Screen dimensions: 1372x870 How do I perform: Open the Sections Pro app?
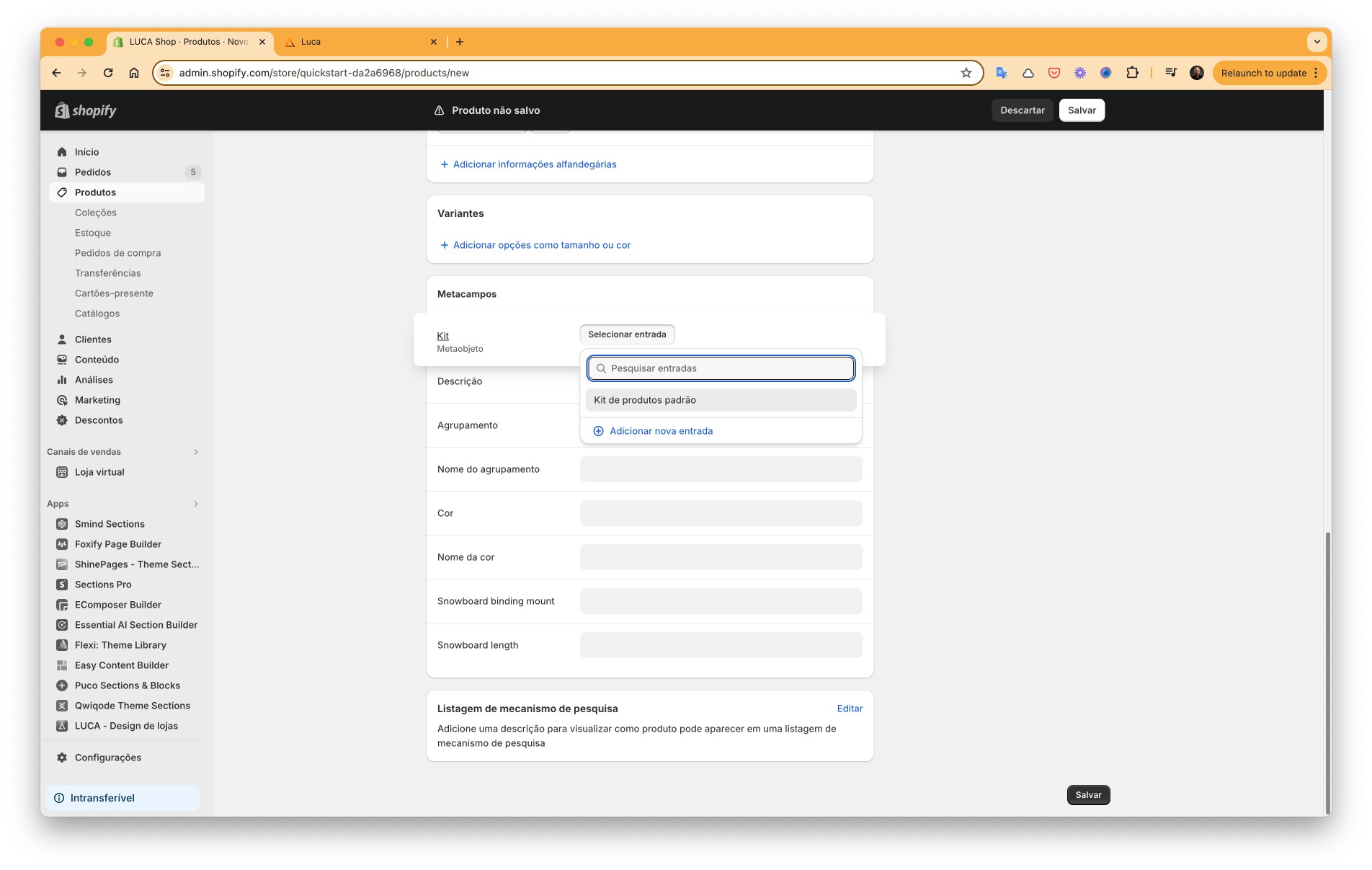click(x=103, y=585)
